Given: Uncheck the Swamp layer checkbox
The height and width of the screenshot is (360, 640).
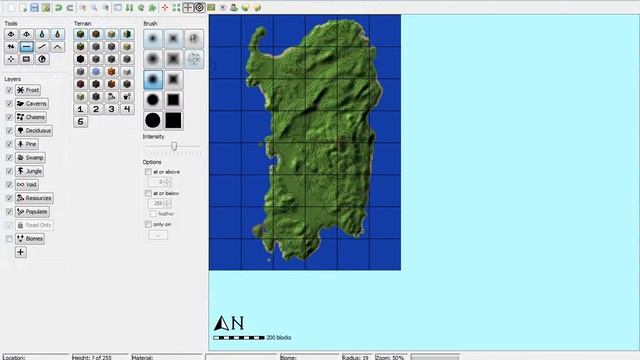Looking at the screenshot, I should point(9,158).
